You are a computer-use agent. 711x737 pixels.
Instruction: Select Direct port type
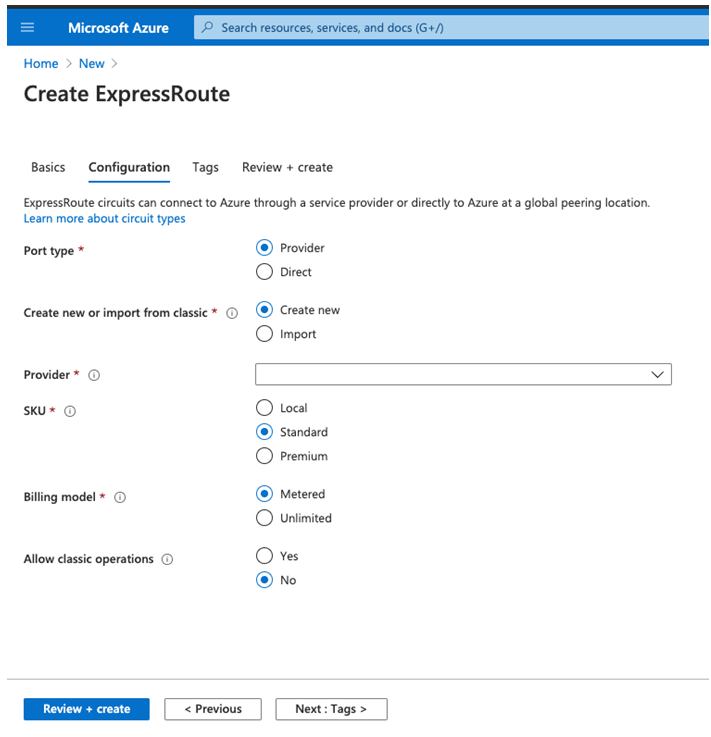pyautogui.click(x=264, y=272)
